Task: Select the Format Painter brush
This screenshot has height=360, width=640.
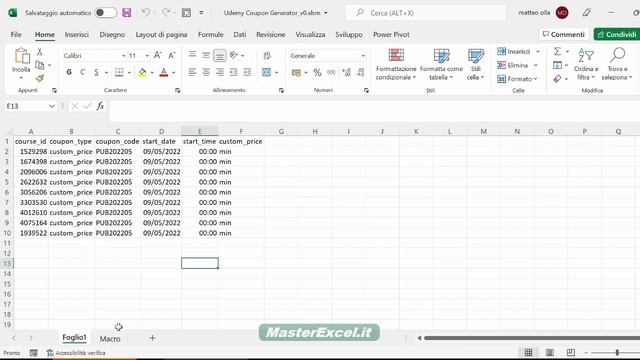Action: 40,78
